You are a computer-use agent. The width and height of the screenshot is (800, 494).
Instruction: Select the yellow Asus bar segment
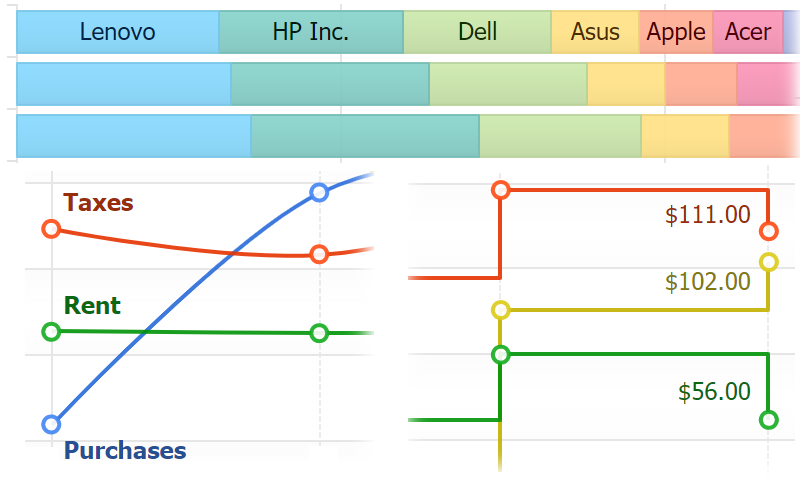pos(595,32)
